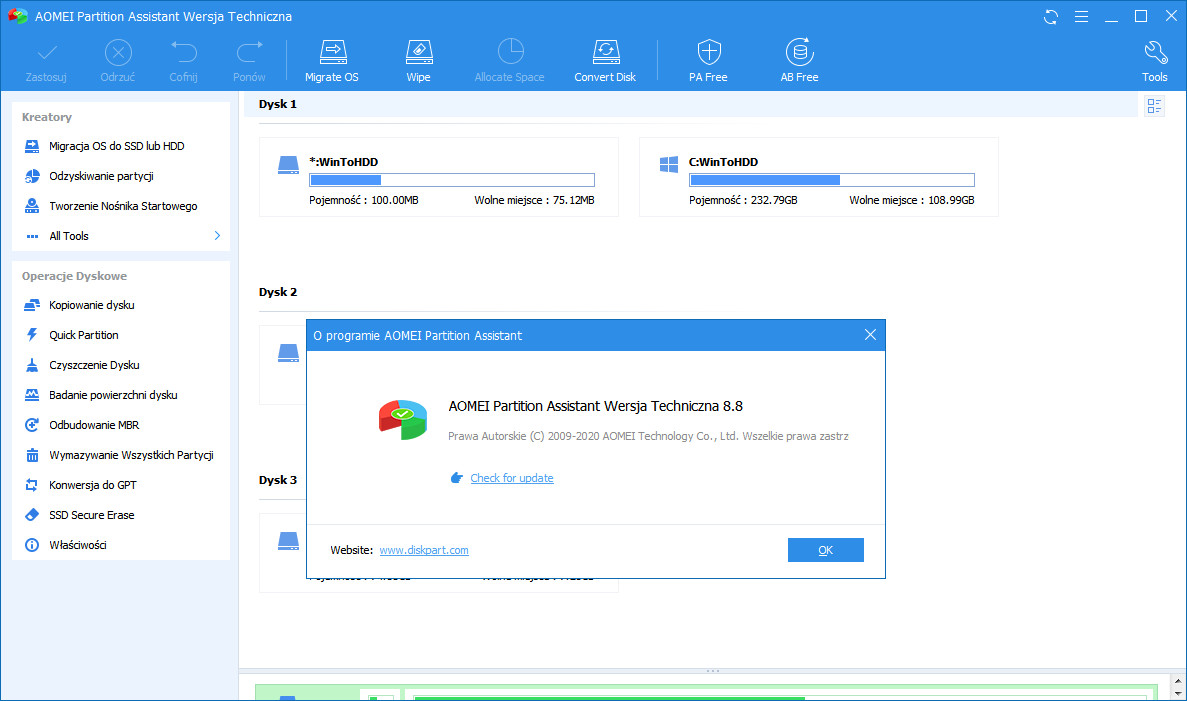The image size is (1187, 701).
Task: Click the Dysk 3 partition drive icon
Action: [x=288, y=541]
